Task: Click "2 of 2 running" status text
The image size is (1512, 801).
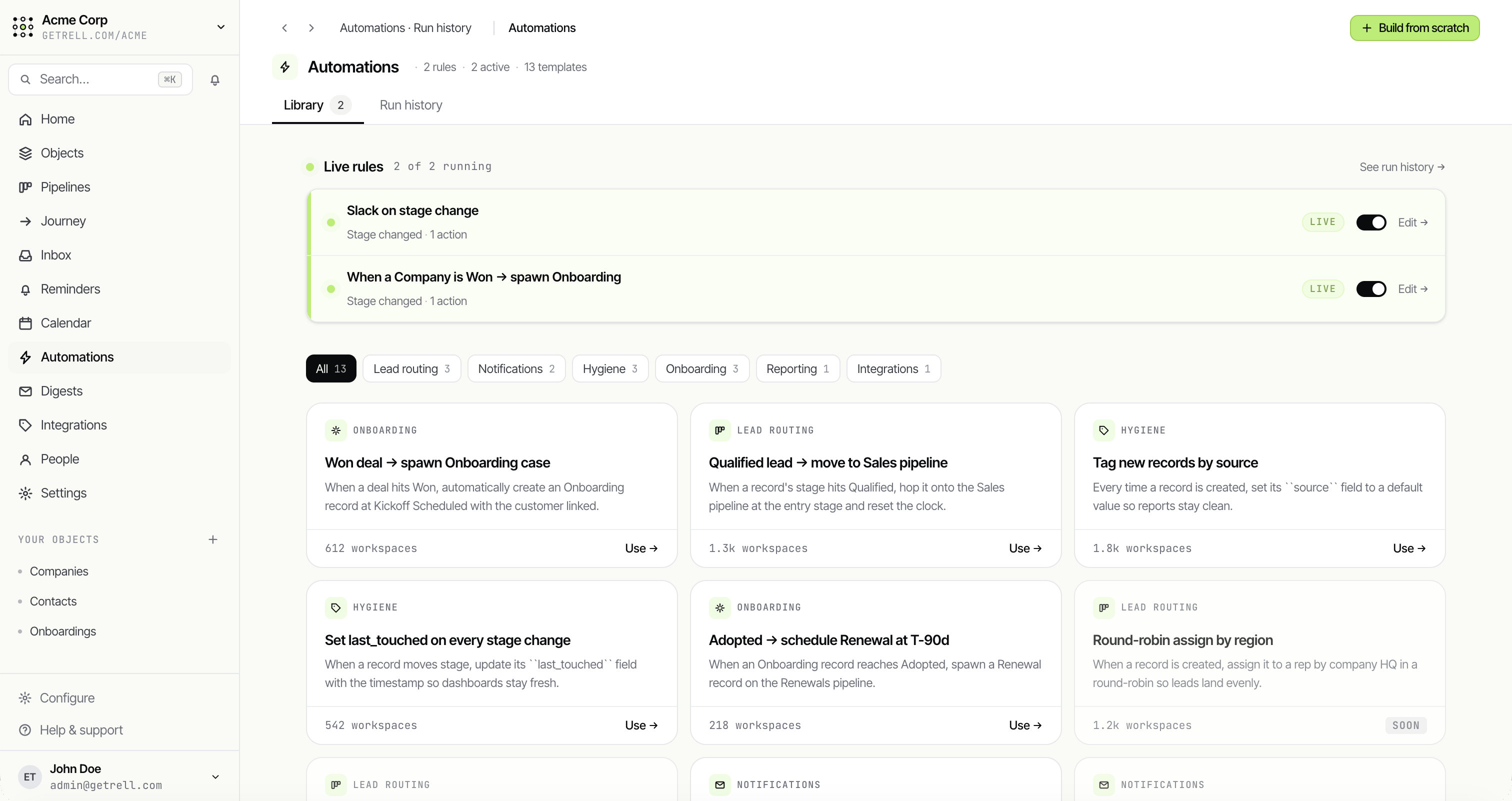Action: [x=442, y=166]
